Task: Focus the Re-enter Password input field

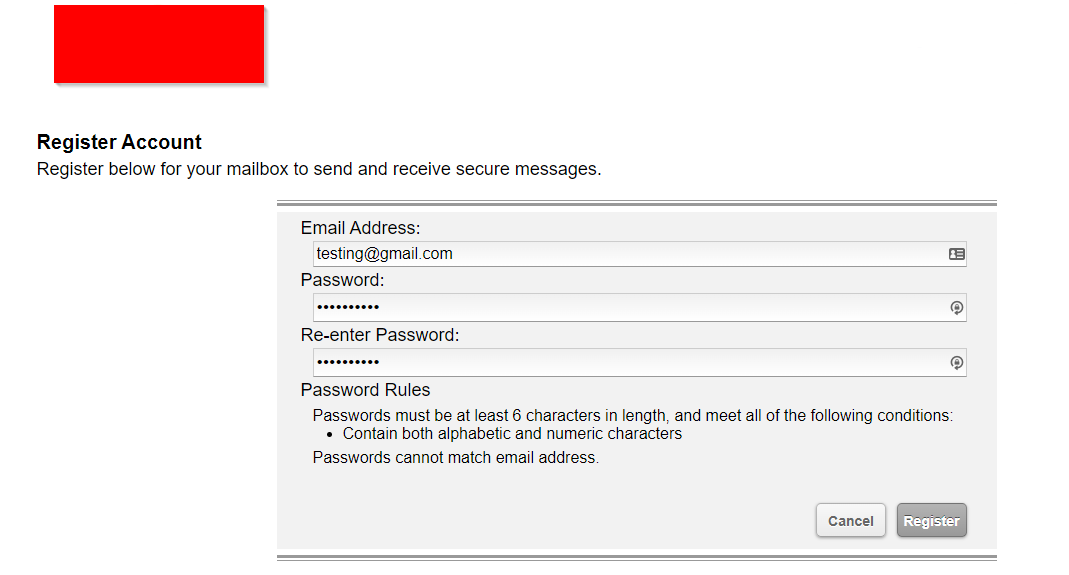Action: point(639,363)
